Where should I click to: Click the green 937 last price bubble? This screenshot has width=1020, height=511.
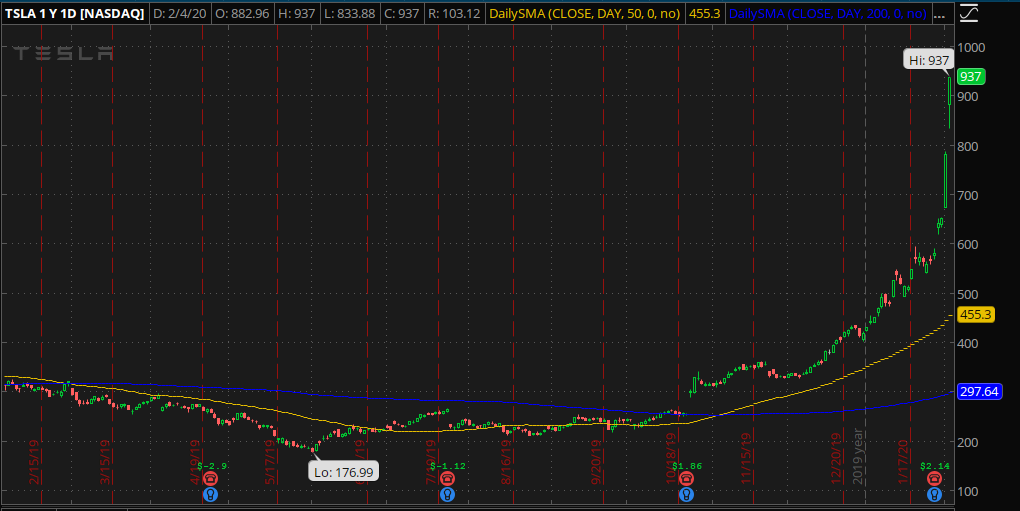pyautogui.click(x=970, y=77)
